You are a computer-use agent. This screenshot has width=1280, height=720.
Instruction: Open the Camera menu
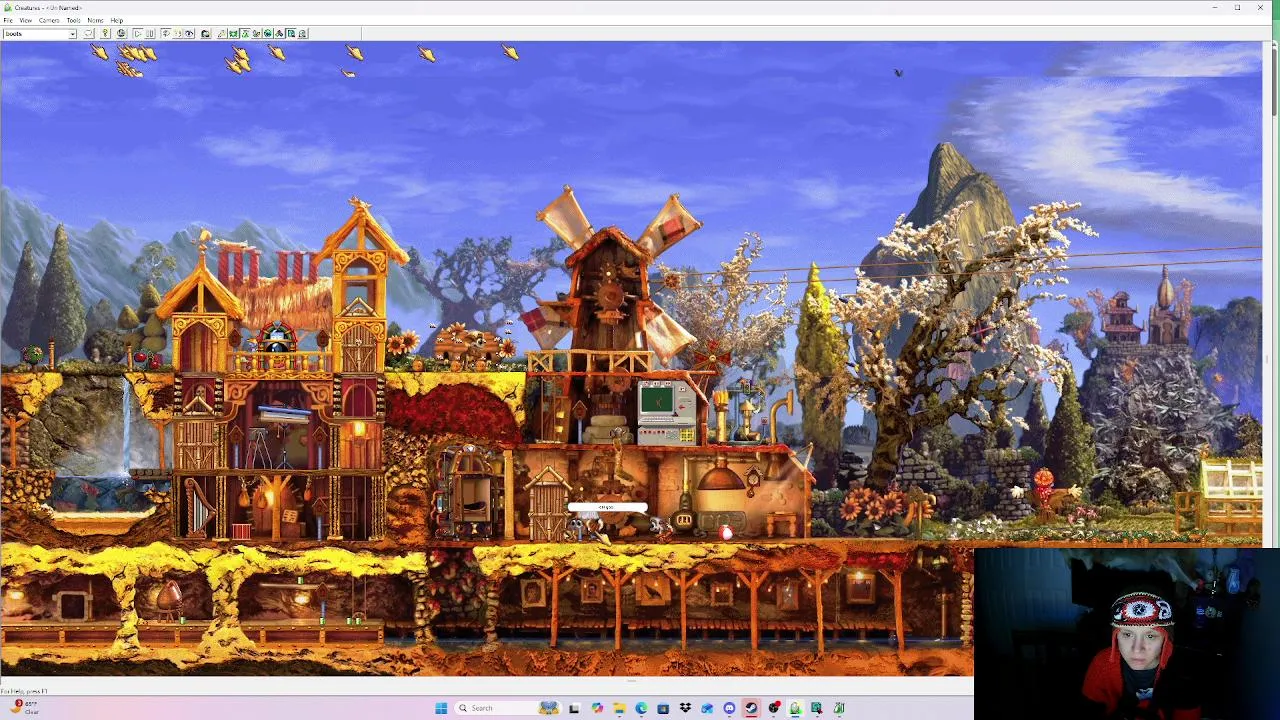click(x=49, y=20)
